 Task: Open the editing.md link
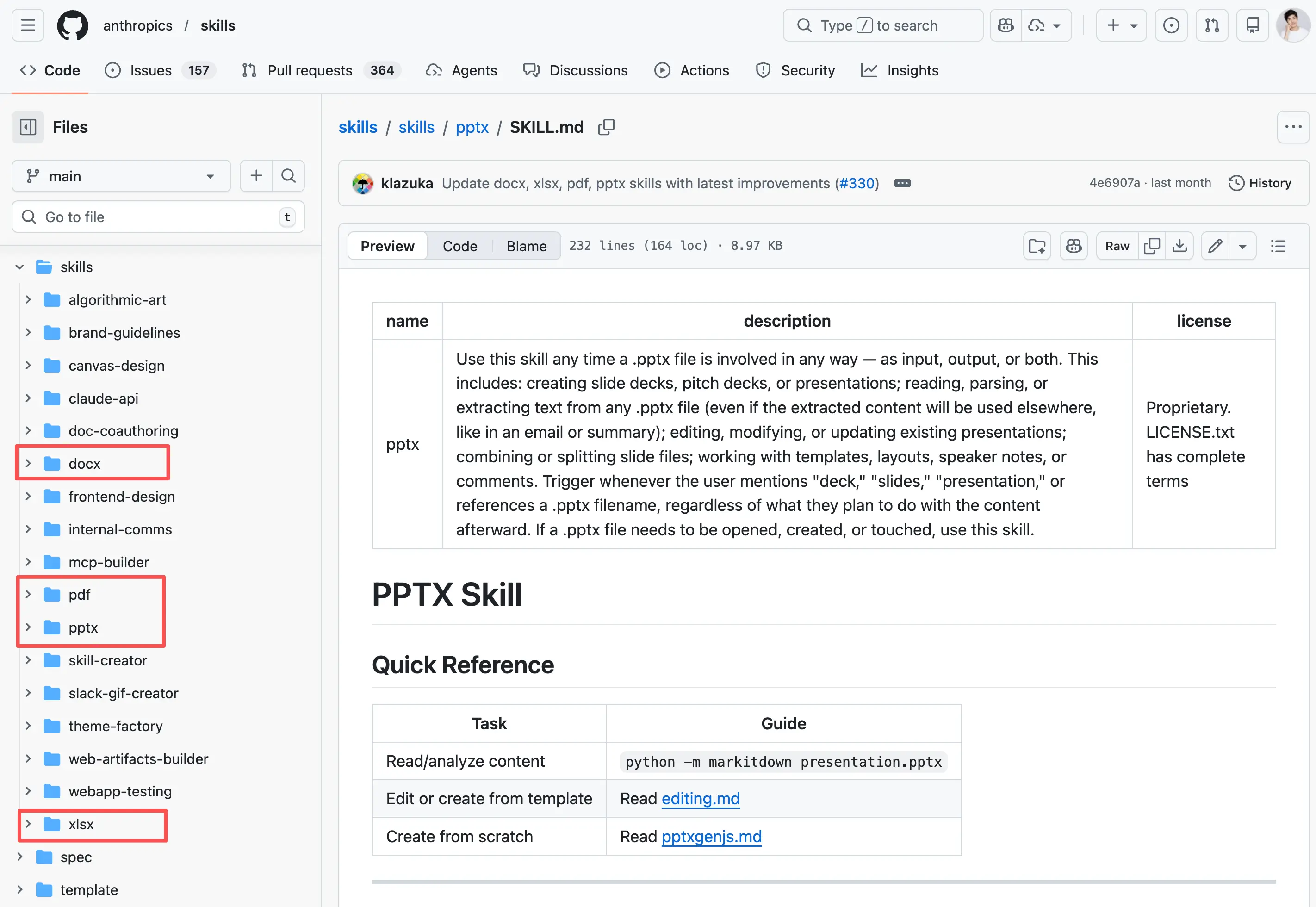point(700,798)
